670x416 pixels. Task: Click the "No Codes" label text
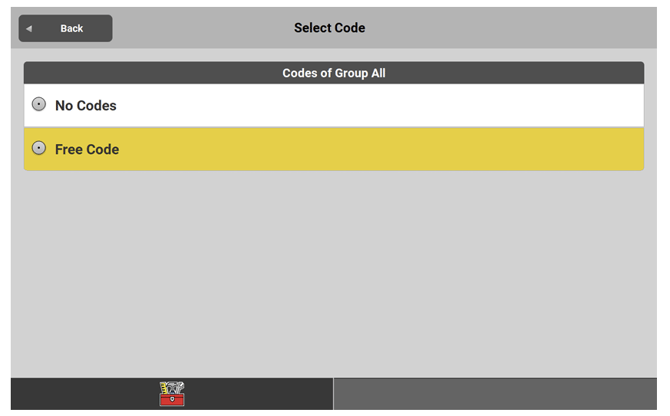86,105
